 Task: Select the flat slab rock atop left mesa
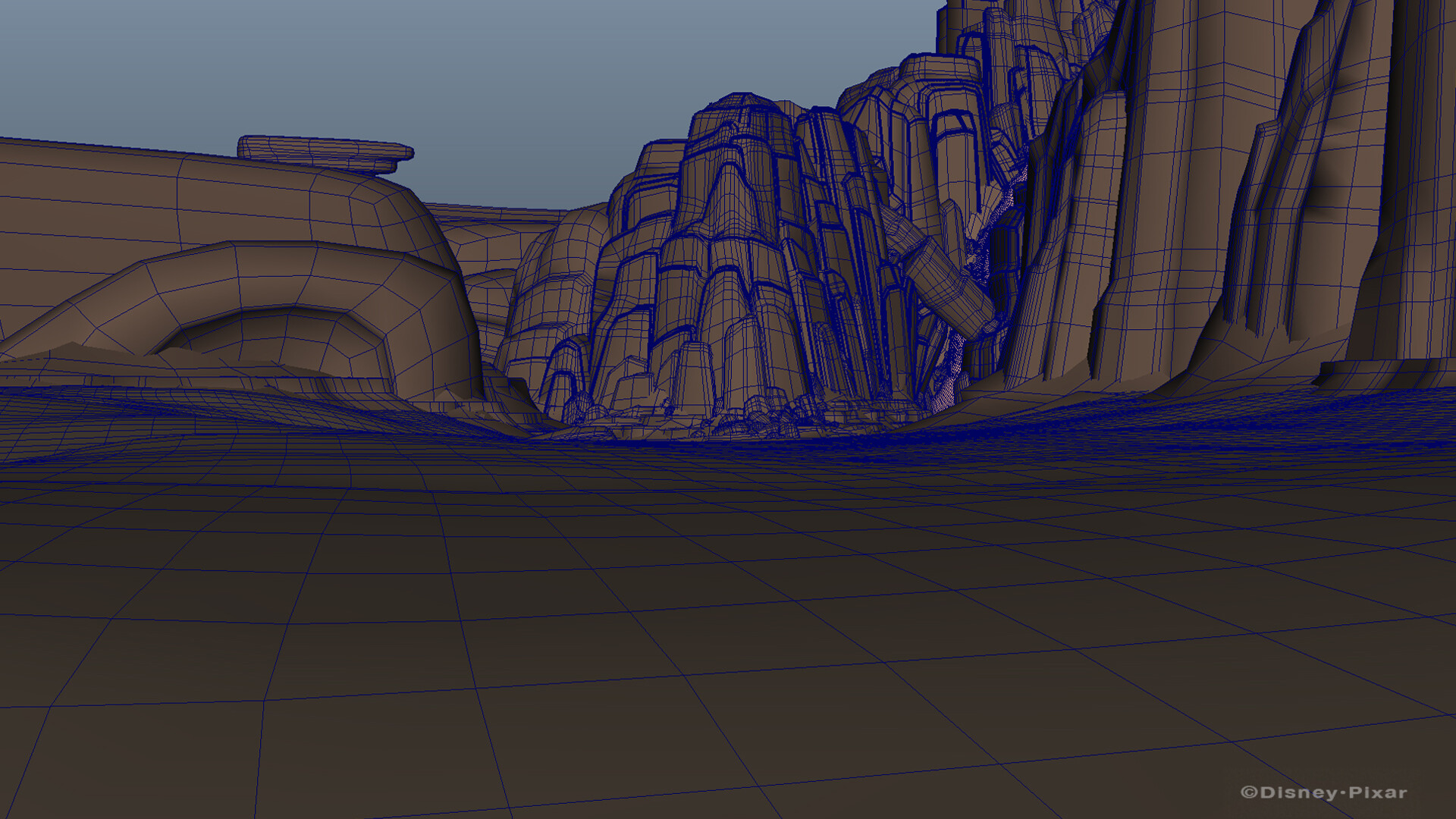pyautogui.click(x=325, y=155)
